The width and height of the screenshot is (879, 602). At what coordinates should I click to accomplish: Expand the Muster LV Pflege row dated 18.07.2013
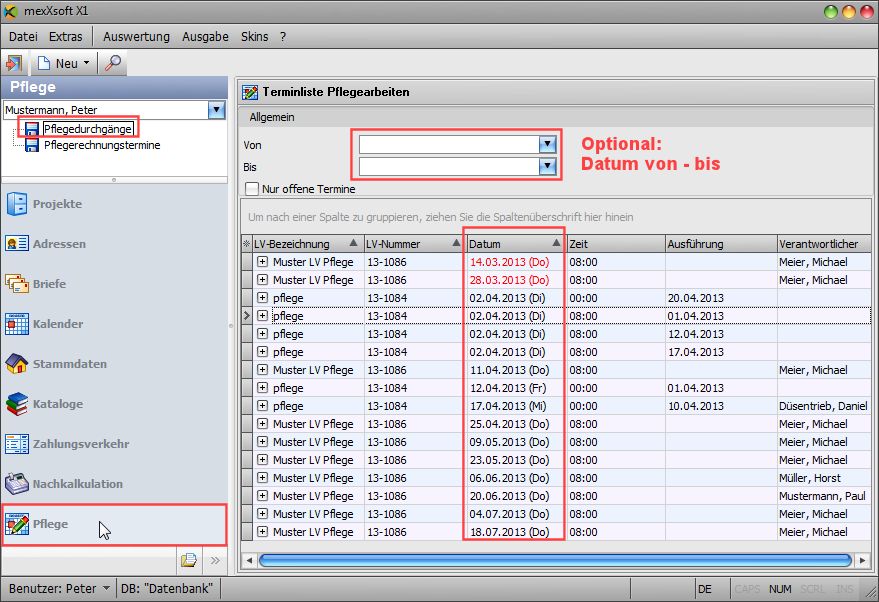click(262, 531)
